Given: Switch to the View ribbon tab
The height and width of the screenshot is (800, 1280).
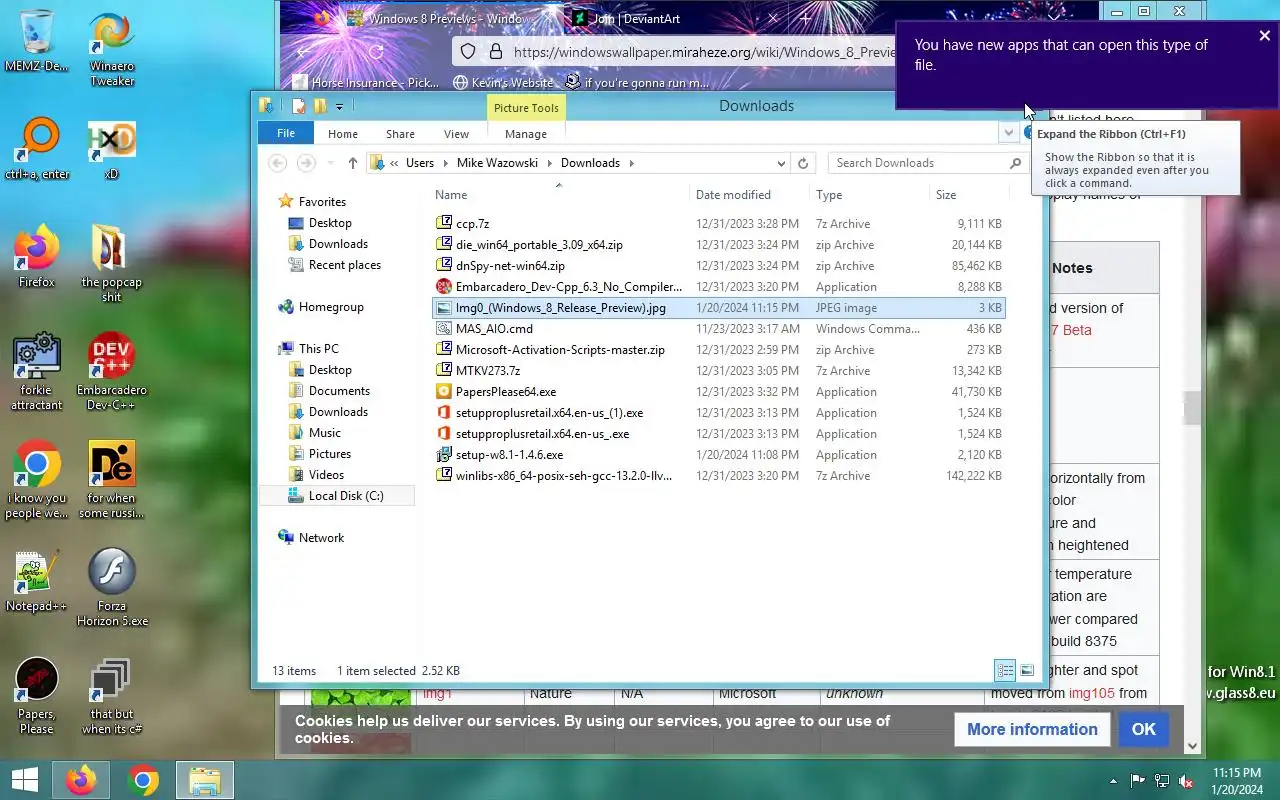Looking at the screenshot, I should point(456,134).
